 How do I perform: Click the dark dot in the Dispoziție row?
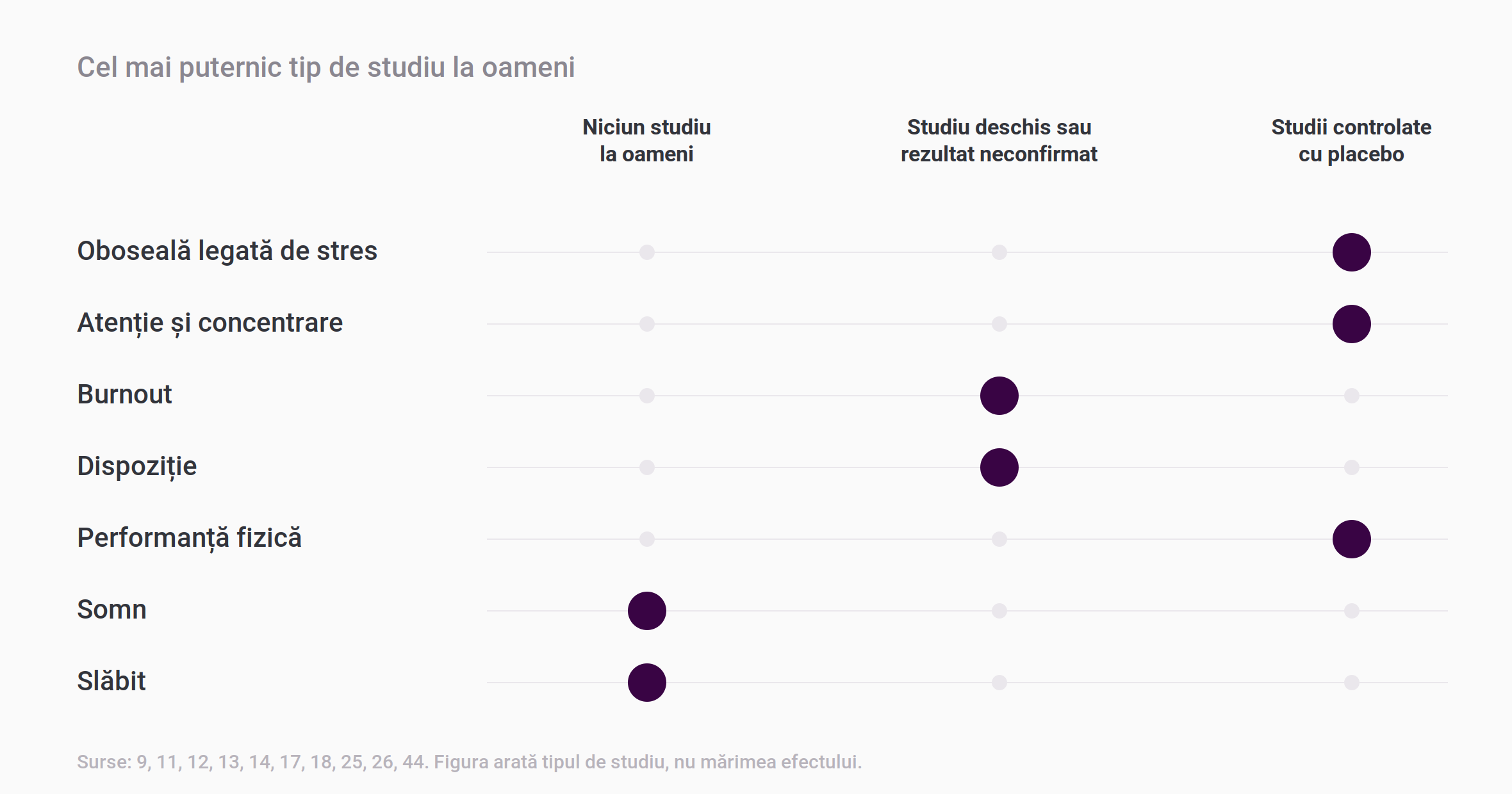click(999, 467)
